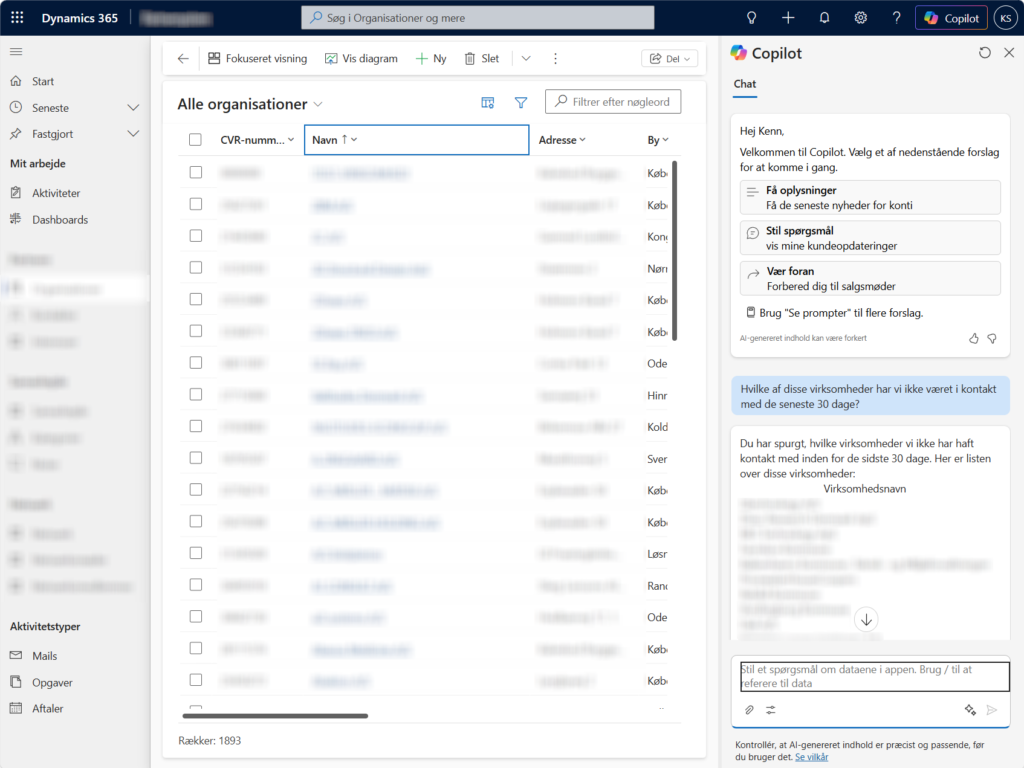Check the checkbox in the Kong city row

195,236
